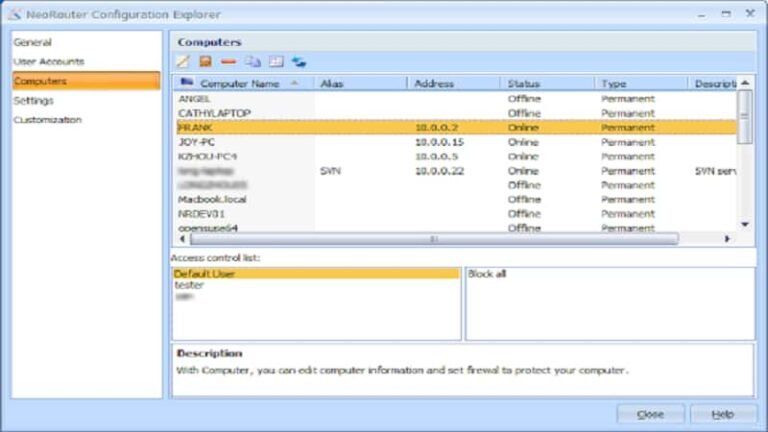This screenshot has width=768, height=432.
Task: Click the Address column header
Action: pyautogui.click(x=454, y=84)
